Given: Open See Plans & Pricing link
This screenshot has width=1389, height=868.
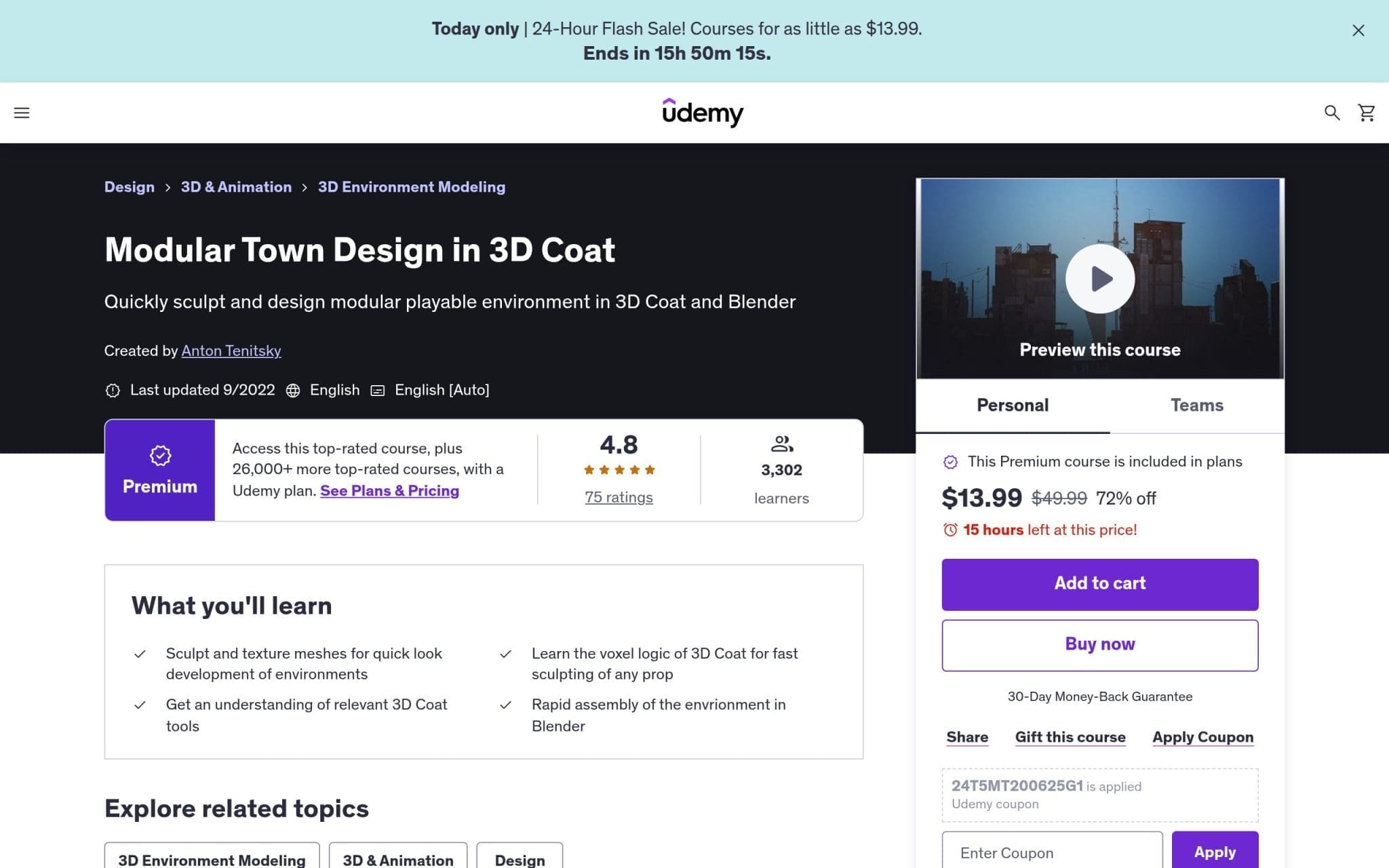Looking at the screenshot, I should [389, 491].
